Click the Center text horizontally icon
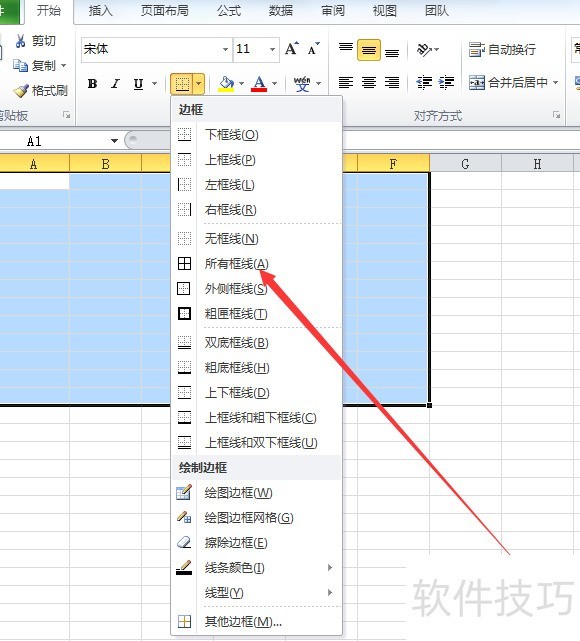Viewport: 580px width, 641px height. [x=369, y=83]
